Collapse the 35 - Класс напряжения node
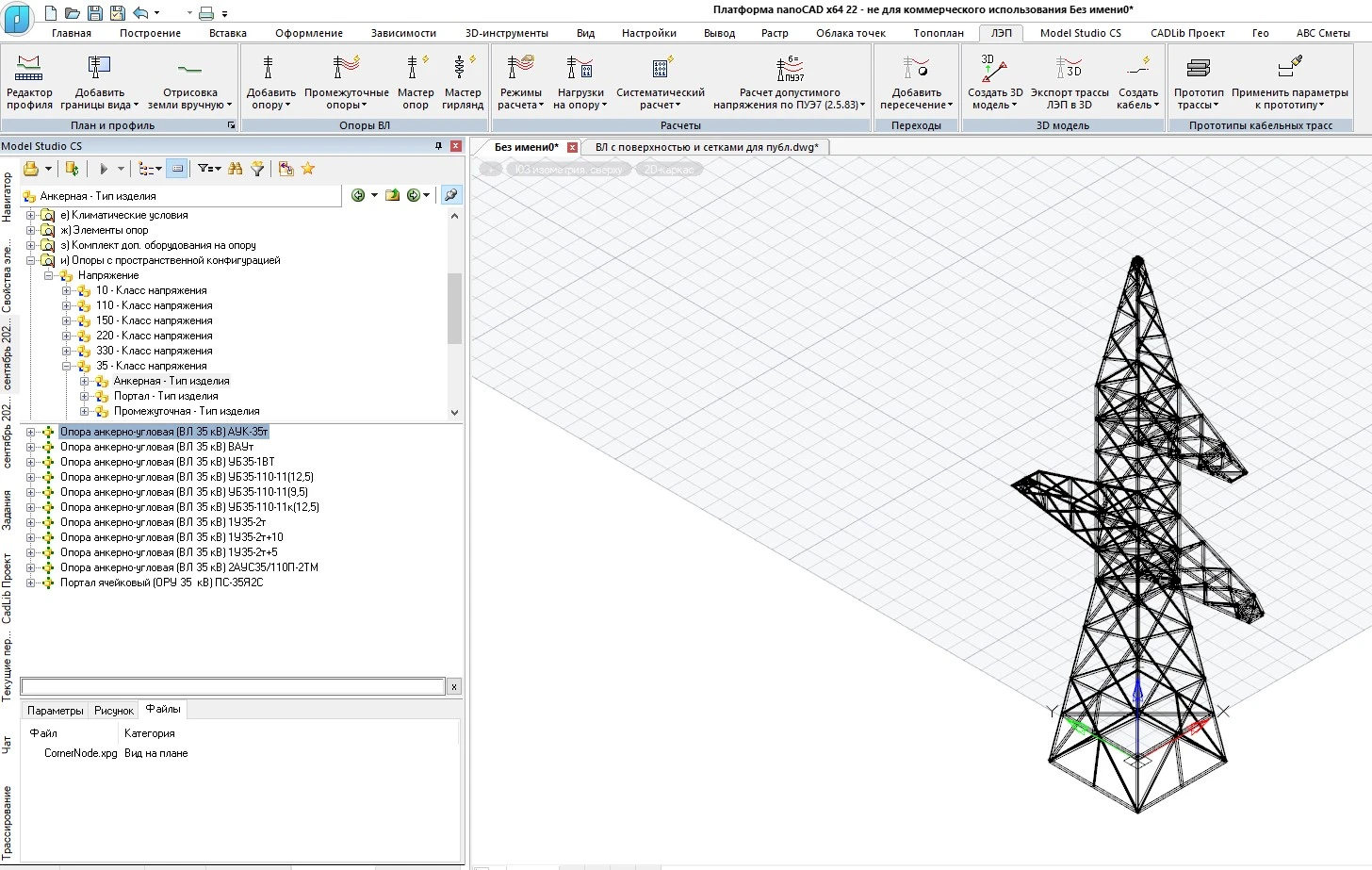 (67, 366)
